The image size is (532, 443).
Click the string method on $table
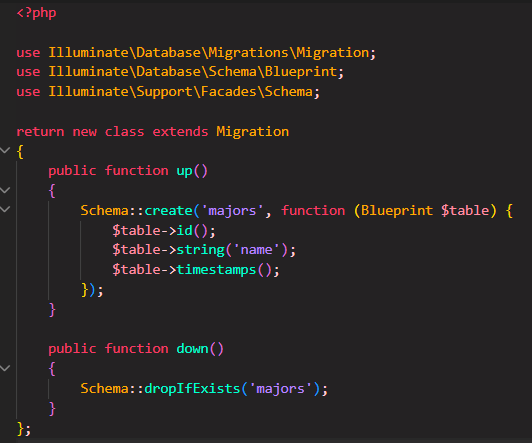pyautogui.click(x=201, y=250)
